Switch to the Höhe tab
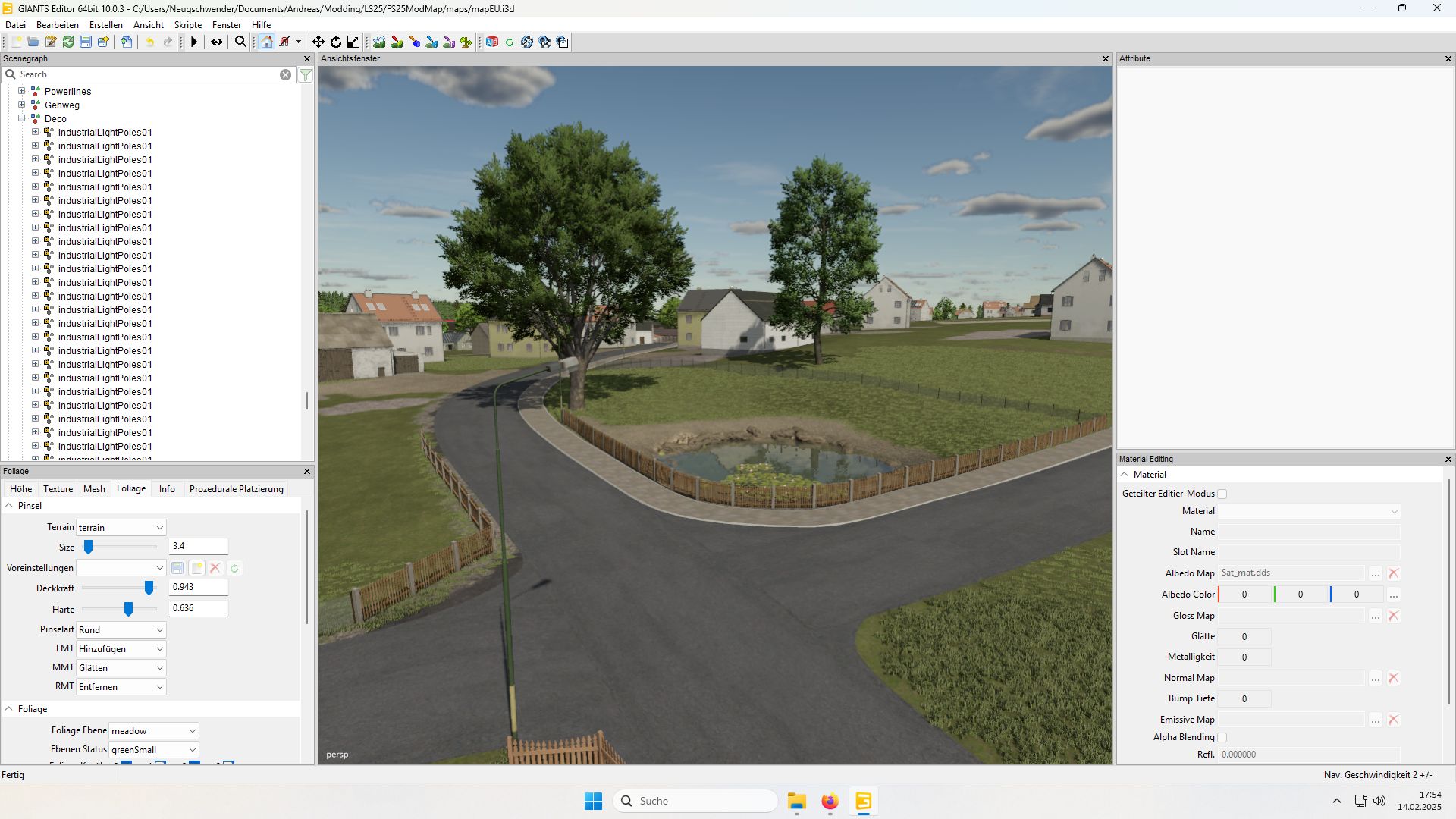 click(x=20, y=489)
